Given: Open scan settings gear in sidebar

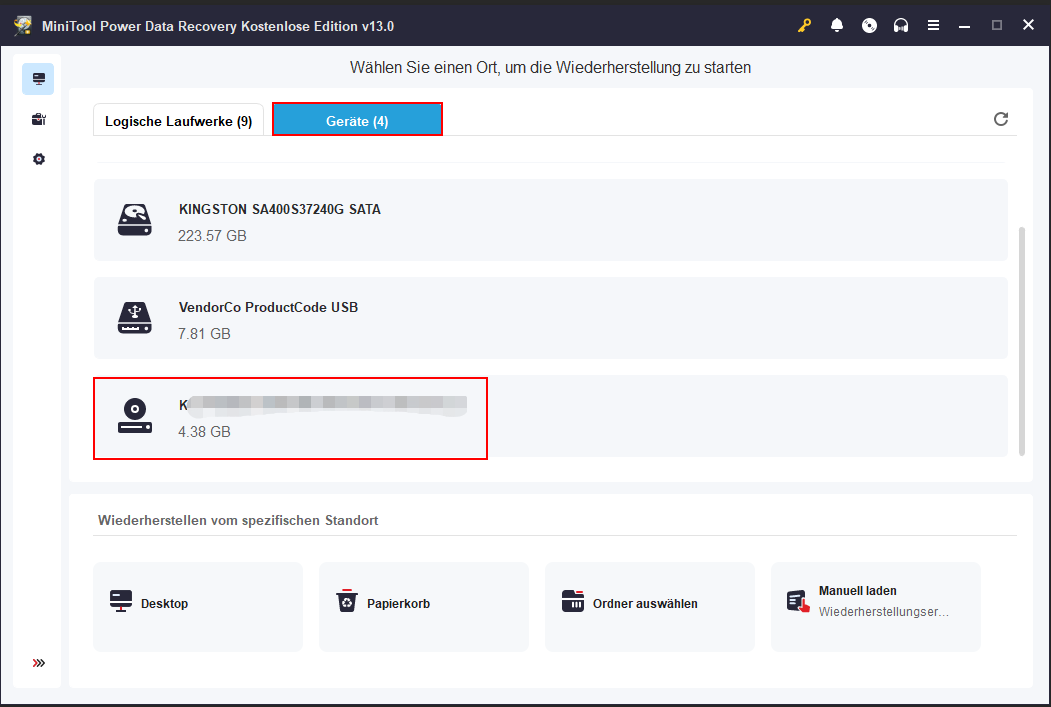Looking at the screenshot, I should coord(39,159).
